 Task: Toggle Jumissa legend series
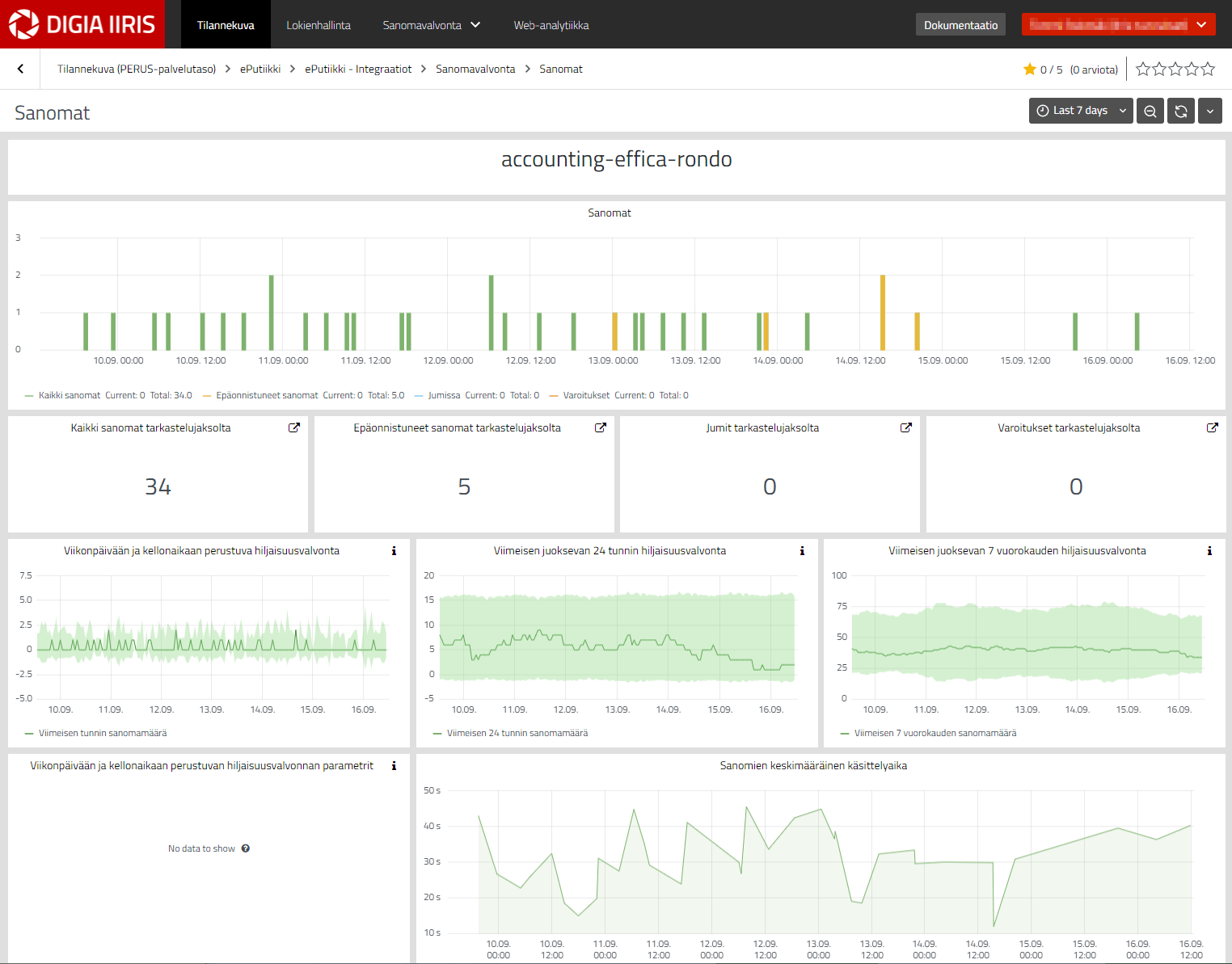coord(444,395)
